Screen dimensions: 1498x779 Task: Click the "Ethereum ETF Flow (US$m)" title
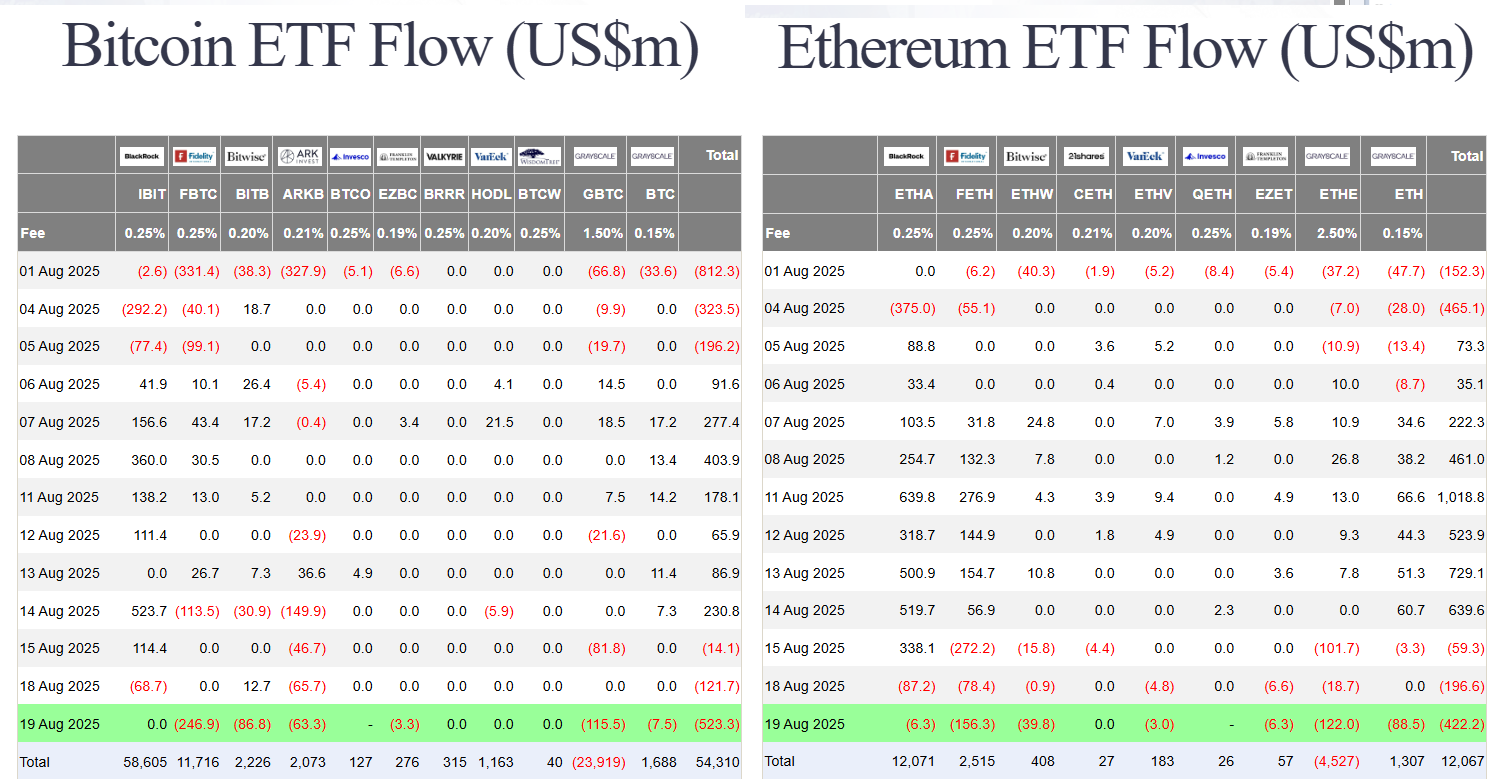point(1125,47)
